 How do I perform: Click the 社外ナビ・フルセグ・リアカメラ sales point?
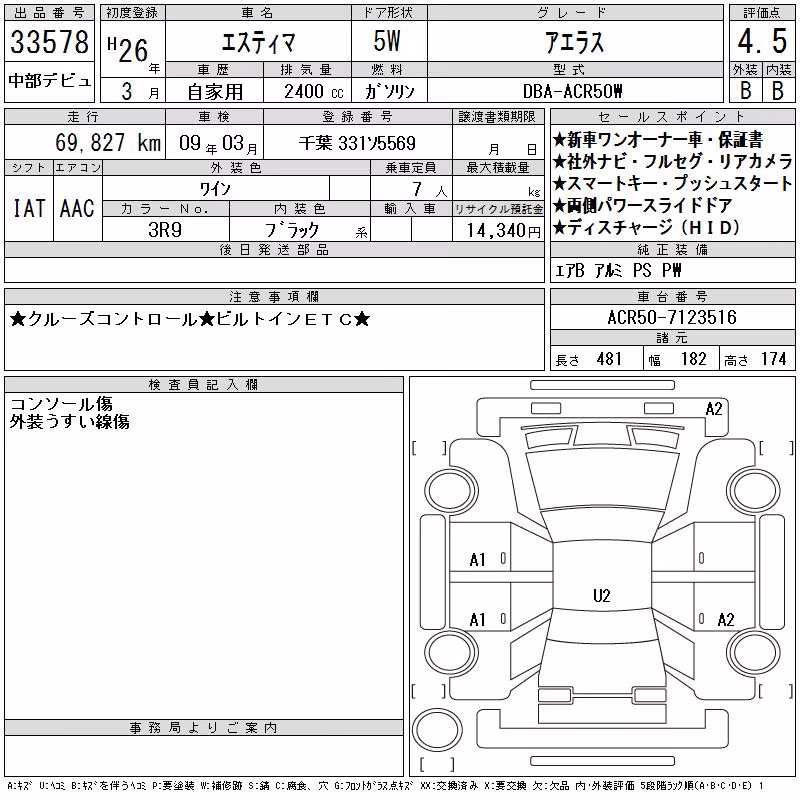[672, 162]
